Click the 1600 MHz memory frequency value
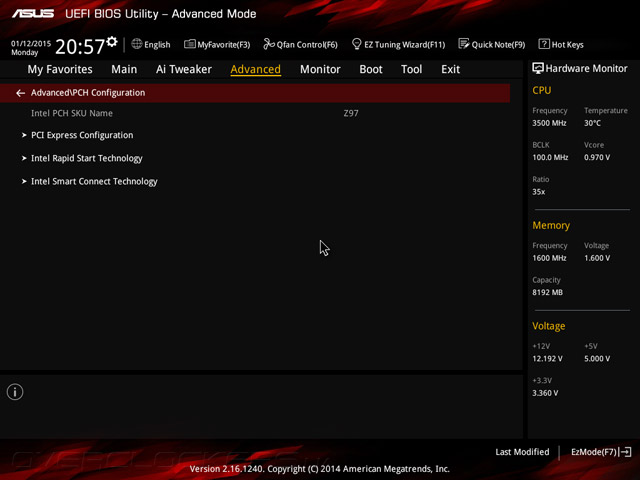 click(x=549, y=258)
